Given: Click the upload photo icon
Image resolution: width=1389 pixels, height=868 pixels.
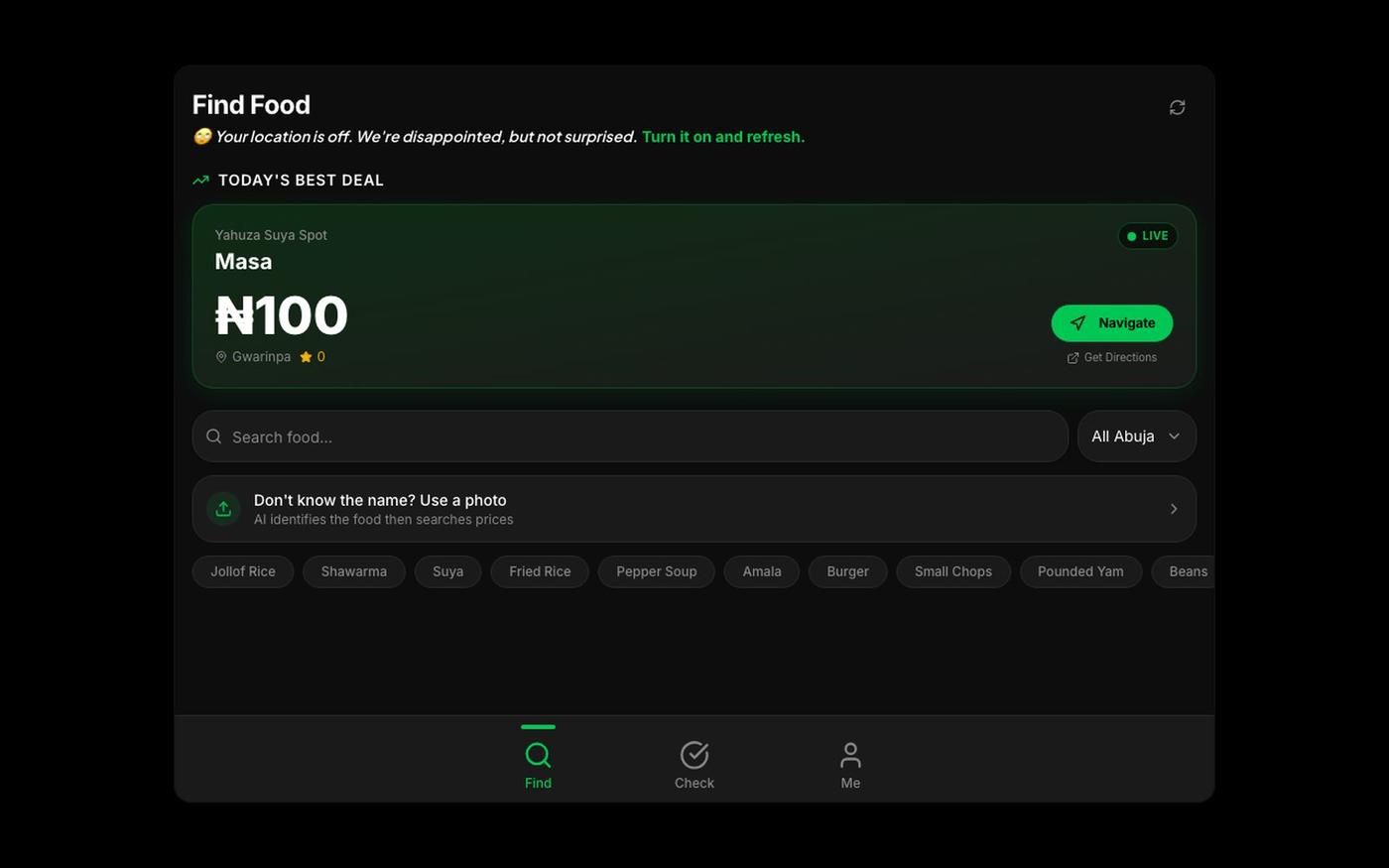Looking at the screenshot, I should [223, 509].
